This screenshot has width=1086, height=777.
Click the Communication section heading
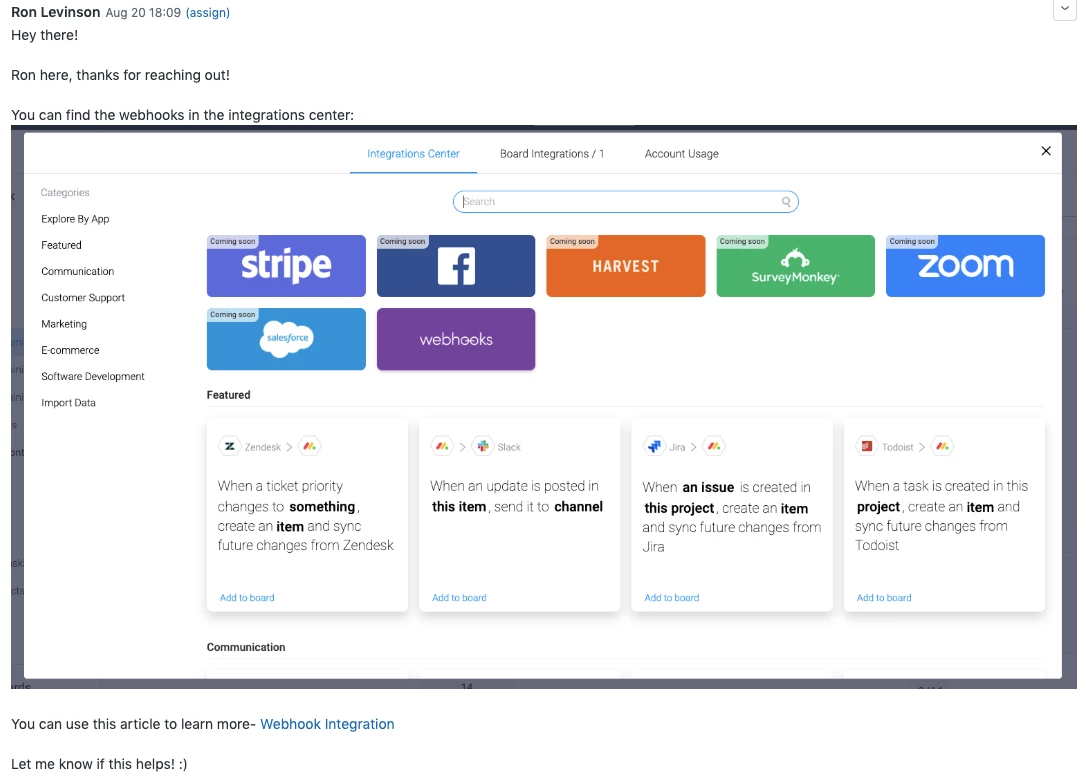tap(246, 647)
